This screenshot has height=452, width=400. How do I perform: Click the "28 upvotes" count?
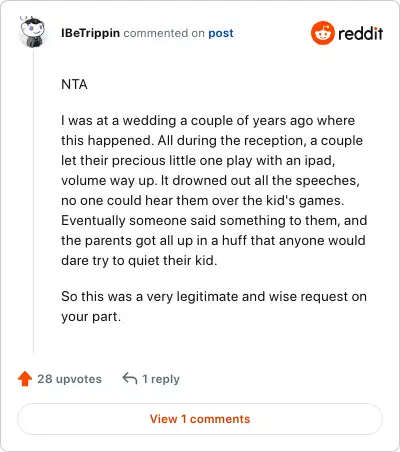(x=69, y=379)
